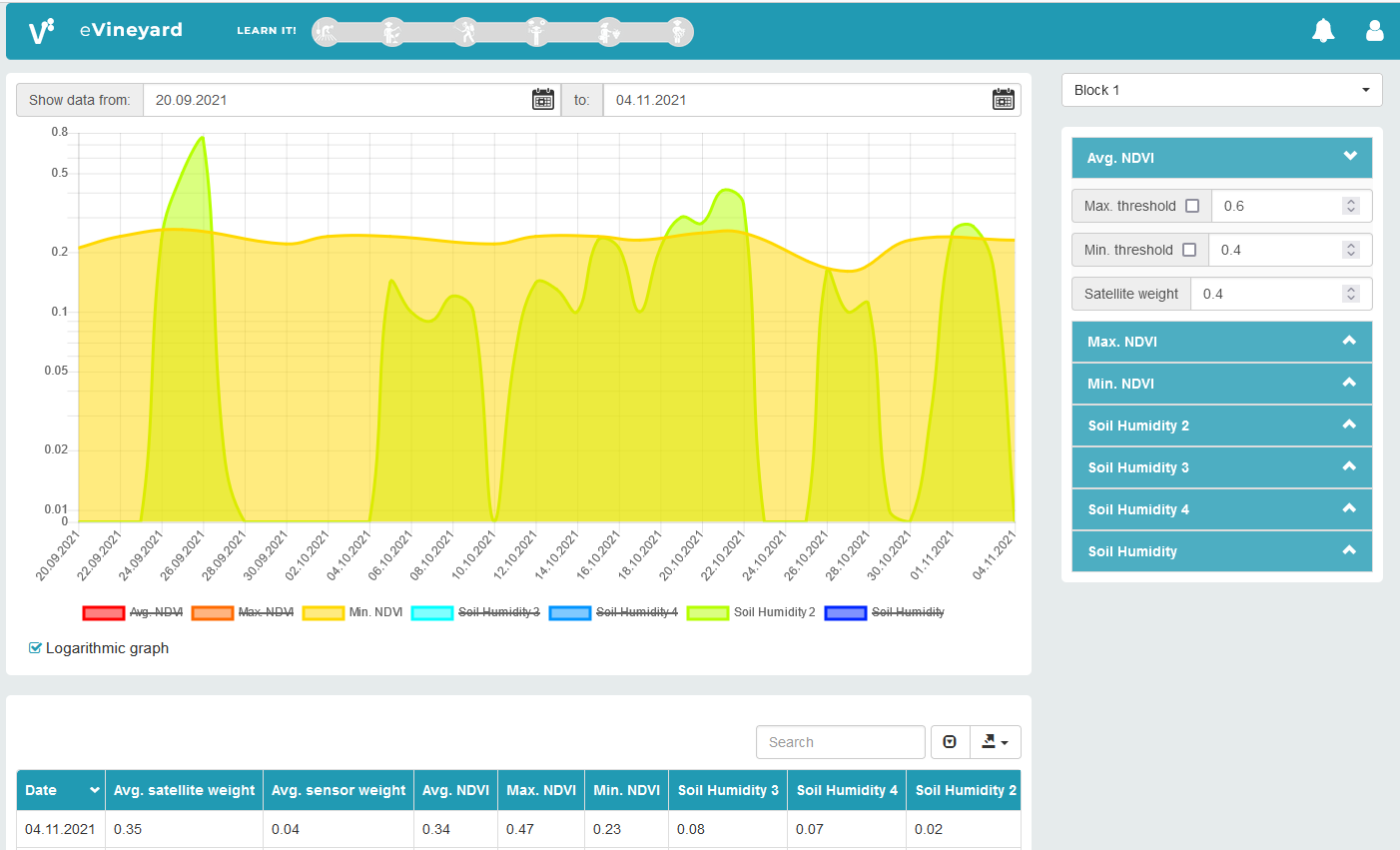
Task: Toggle plain Soil Humidity series in legend
Action: [x=885, y=612]
